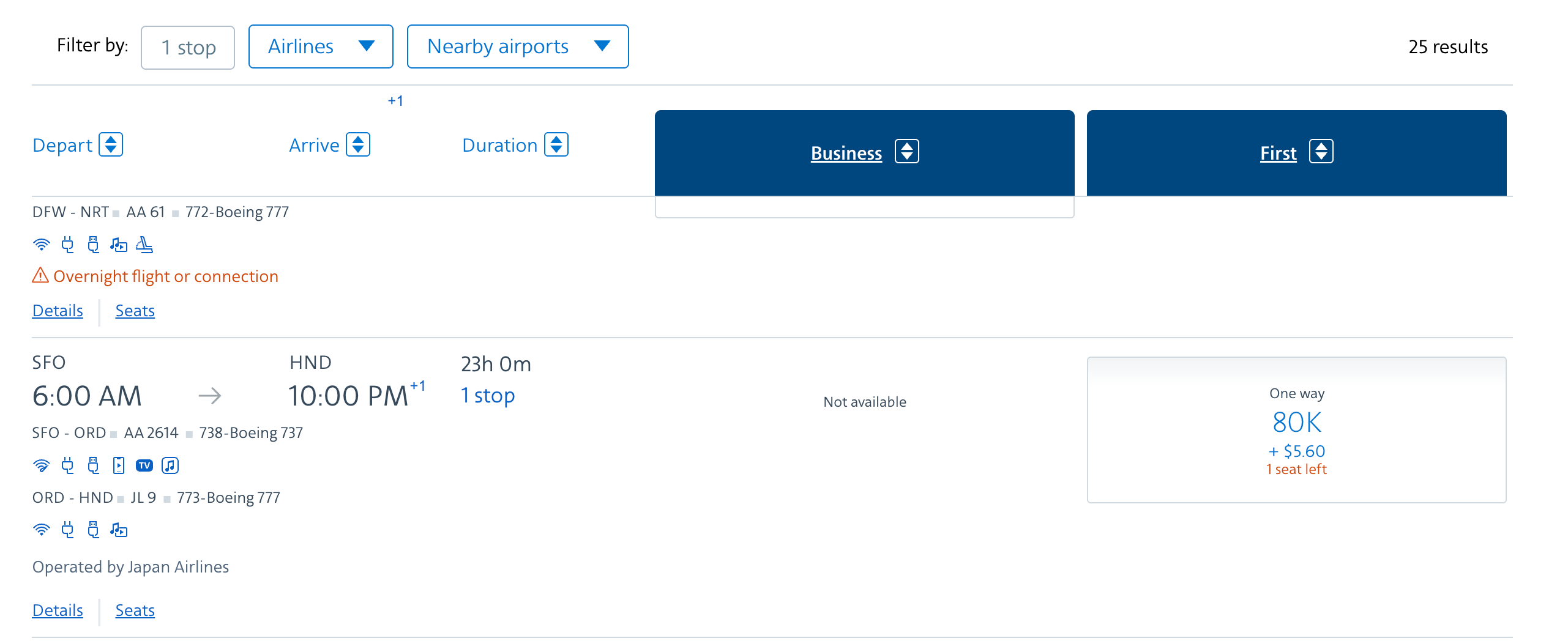Click the Wi-Fi amenity icon on AA 61
The height and width of the screenshot is (641, 1568).
pyautogui.click(x=41, y=244)
